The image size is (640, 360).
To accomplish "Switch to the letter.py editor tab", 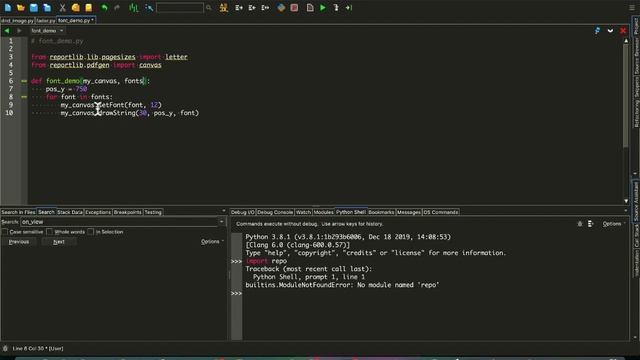I will 45,20.
